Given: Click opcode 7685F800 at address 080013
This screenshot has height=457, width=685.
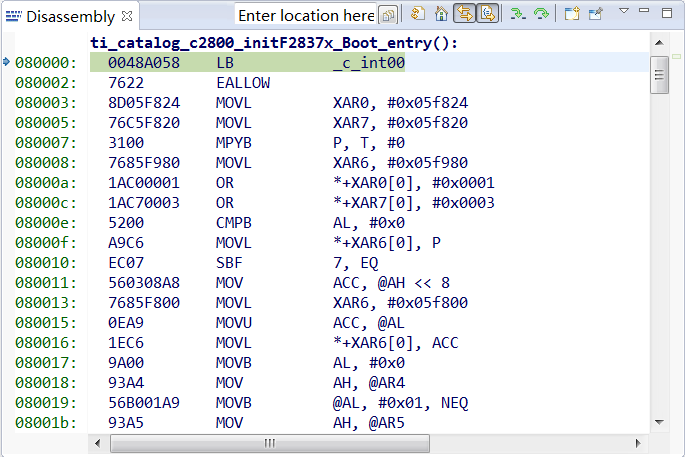Looking at the screenshot, I should coord(144,303).
